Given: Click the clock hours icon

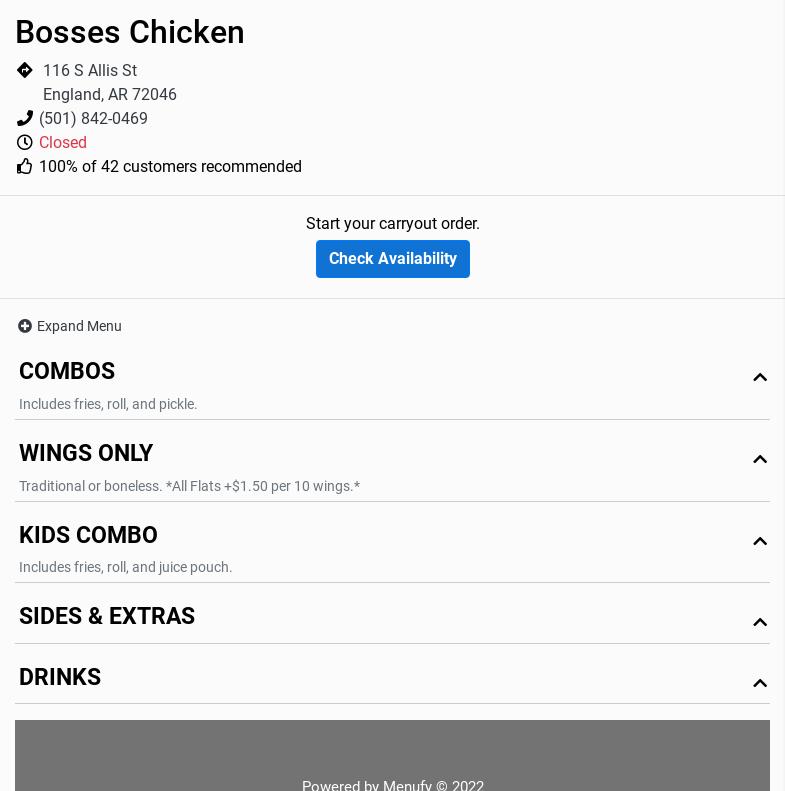Looking at the screenshot, I should (x=25, y=142).
